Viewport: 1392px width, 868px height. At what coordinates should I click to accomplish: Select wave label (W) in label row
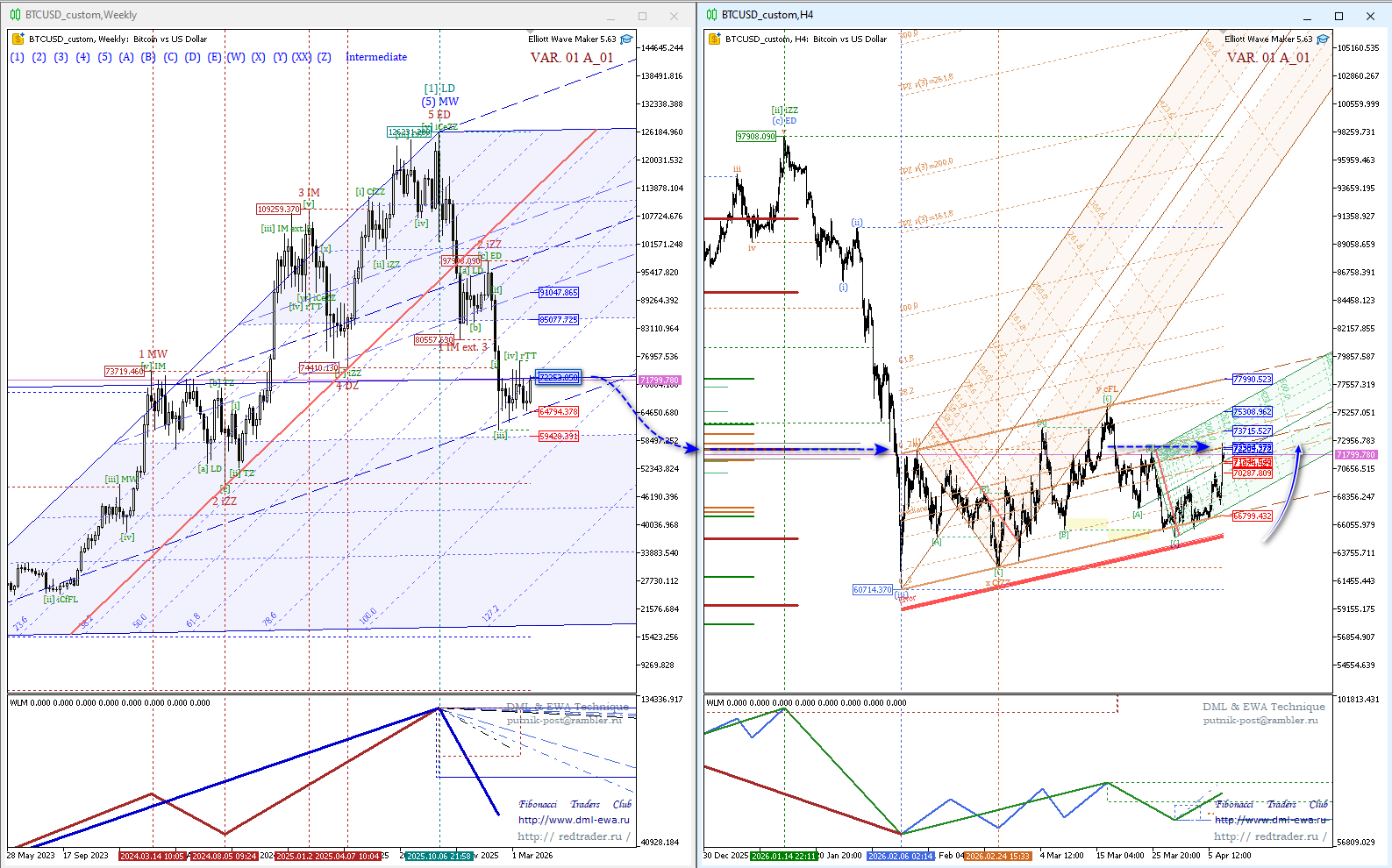pyautogui.click(x=237, y=57)
